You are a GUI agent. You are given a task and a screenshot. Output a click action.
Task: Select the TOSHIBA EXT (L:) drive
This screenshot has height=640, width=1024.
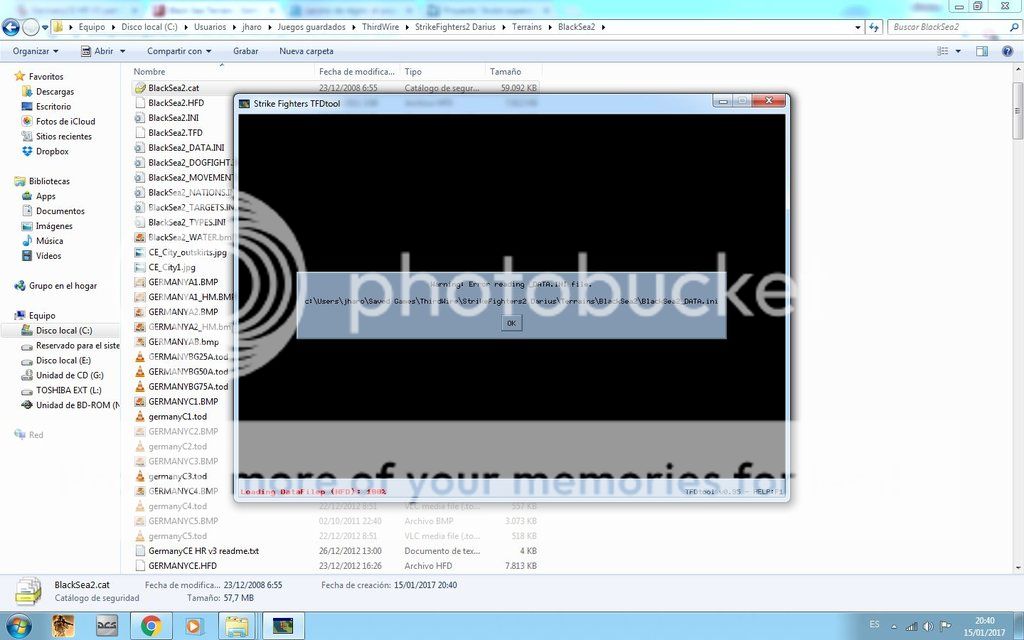click(x=69, y=391)
